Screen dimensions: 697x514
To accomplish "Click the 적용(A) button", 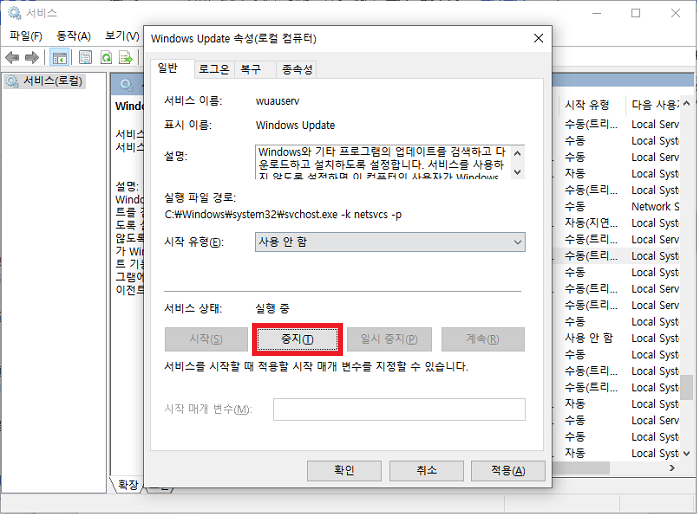I will [508, 470].
